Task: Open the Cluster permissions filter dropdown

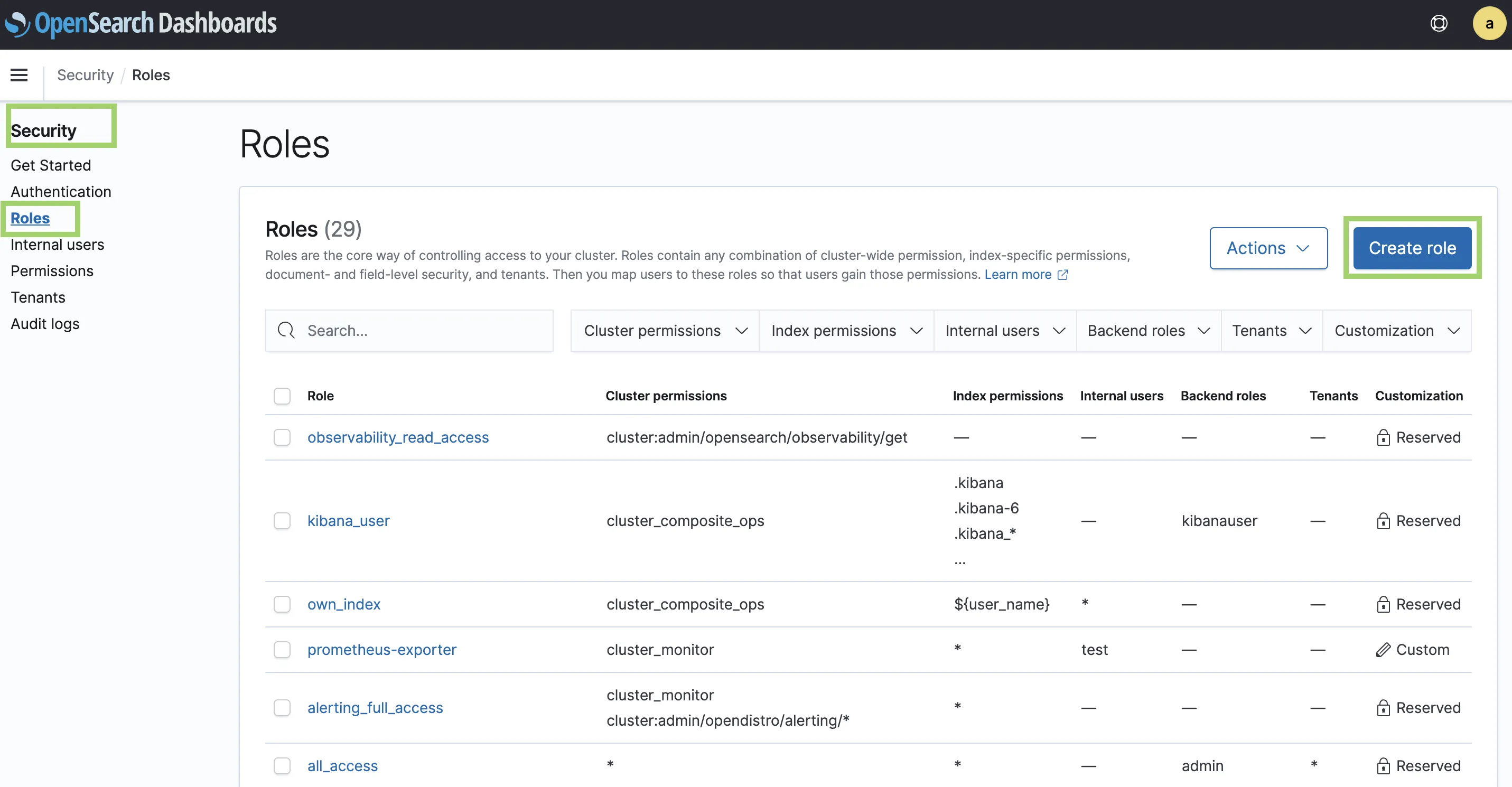Action: pos(665,331)
